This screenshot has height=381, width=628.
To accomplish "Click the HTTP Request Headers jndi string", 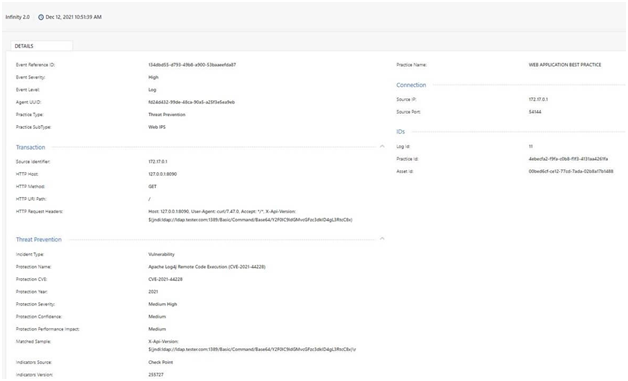I will click(250, 220).
